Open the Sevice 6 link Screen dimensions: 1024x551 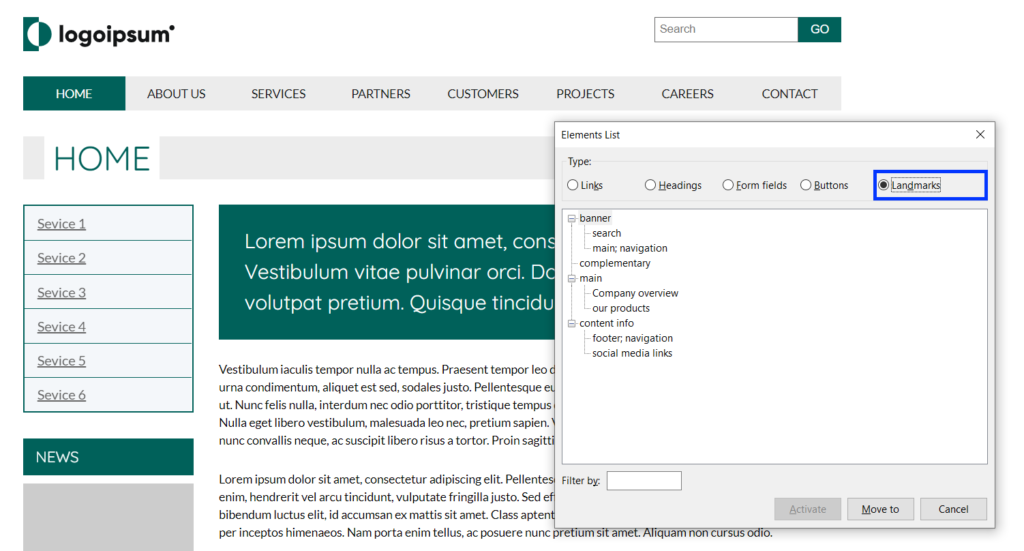[61, 395]
